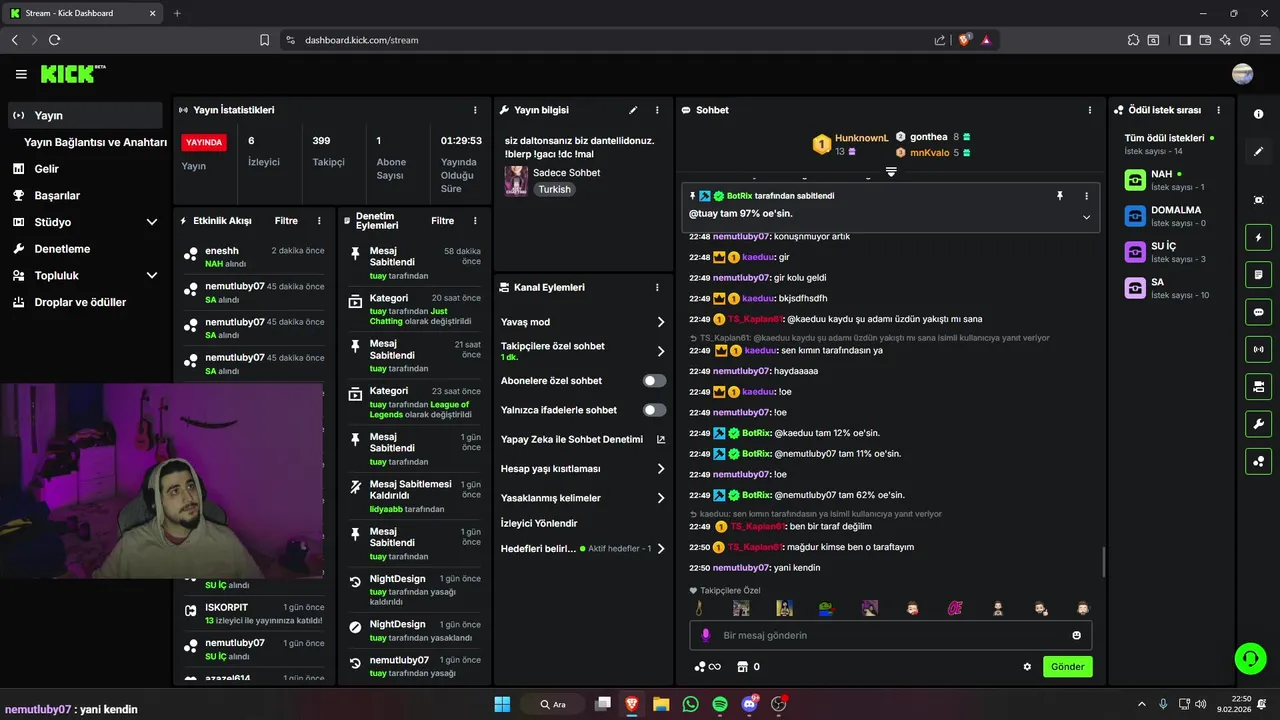Viewport: 1280px width, 720px height.
Task: Click the screen capture icon in right sidebar
Action: click(1258, 200)
